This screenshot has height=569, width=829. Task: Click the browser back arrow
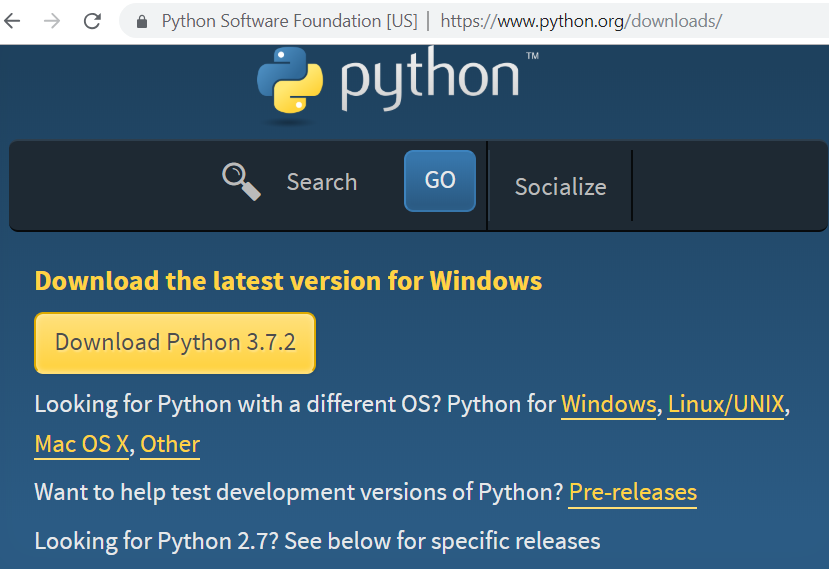13,20
